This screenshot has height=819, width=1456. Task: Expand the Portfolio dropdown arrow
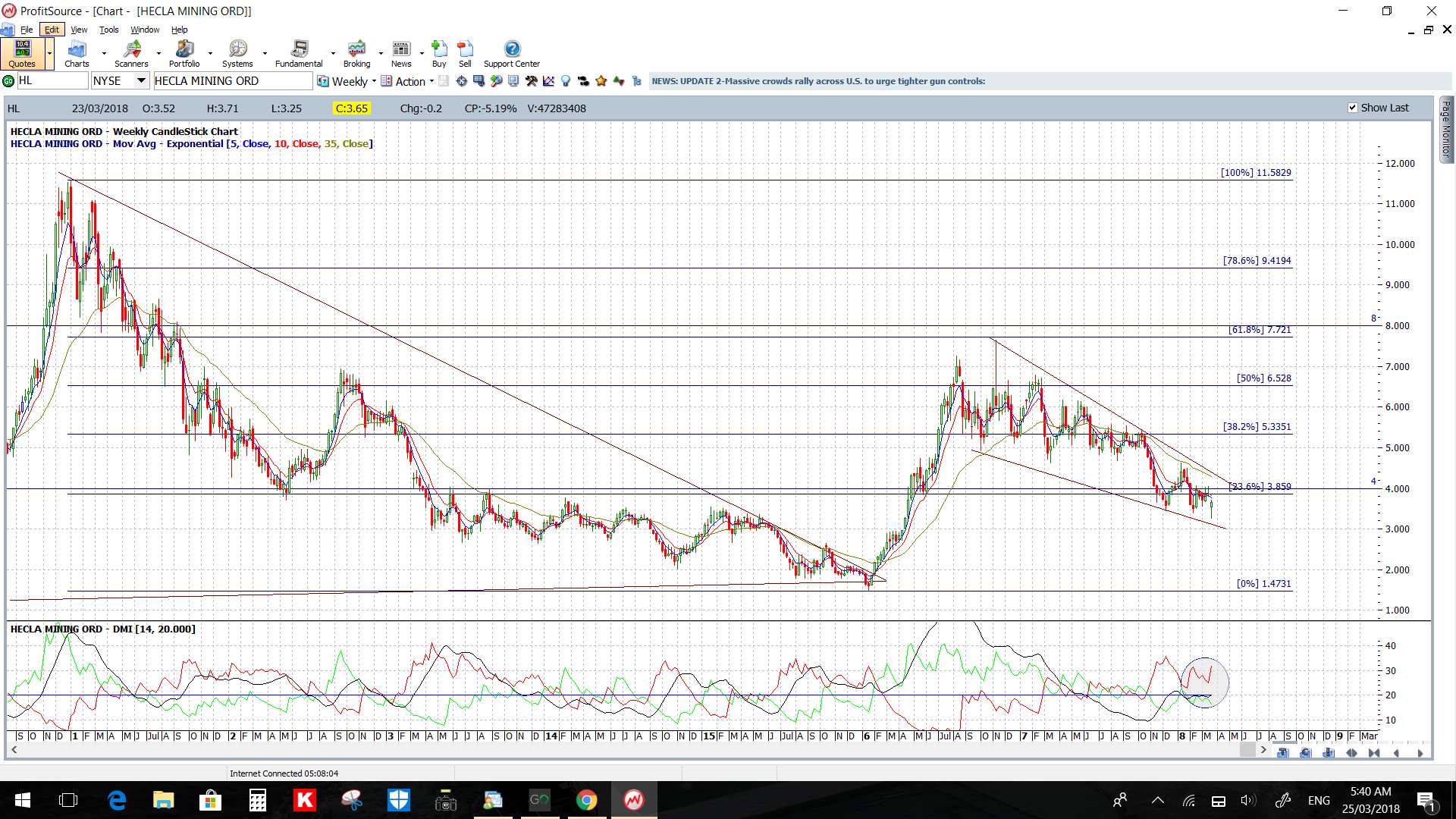coord(210,53)
